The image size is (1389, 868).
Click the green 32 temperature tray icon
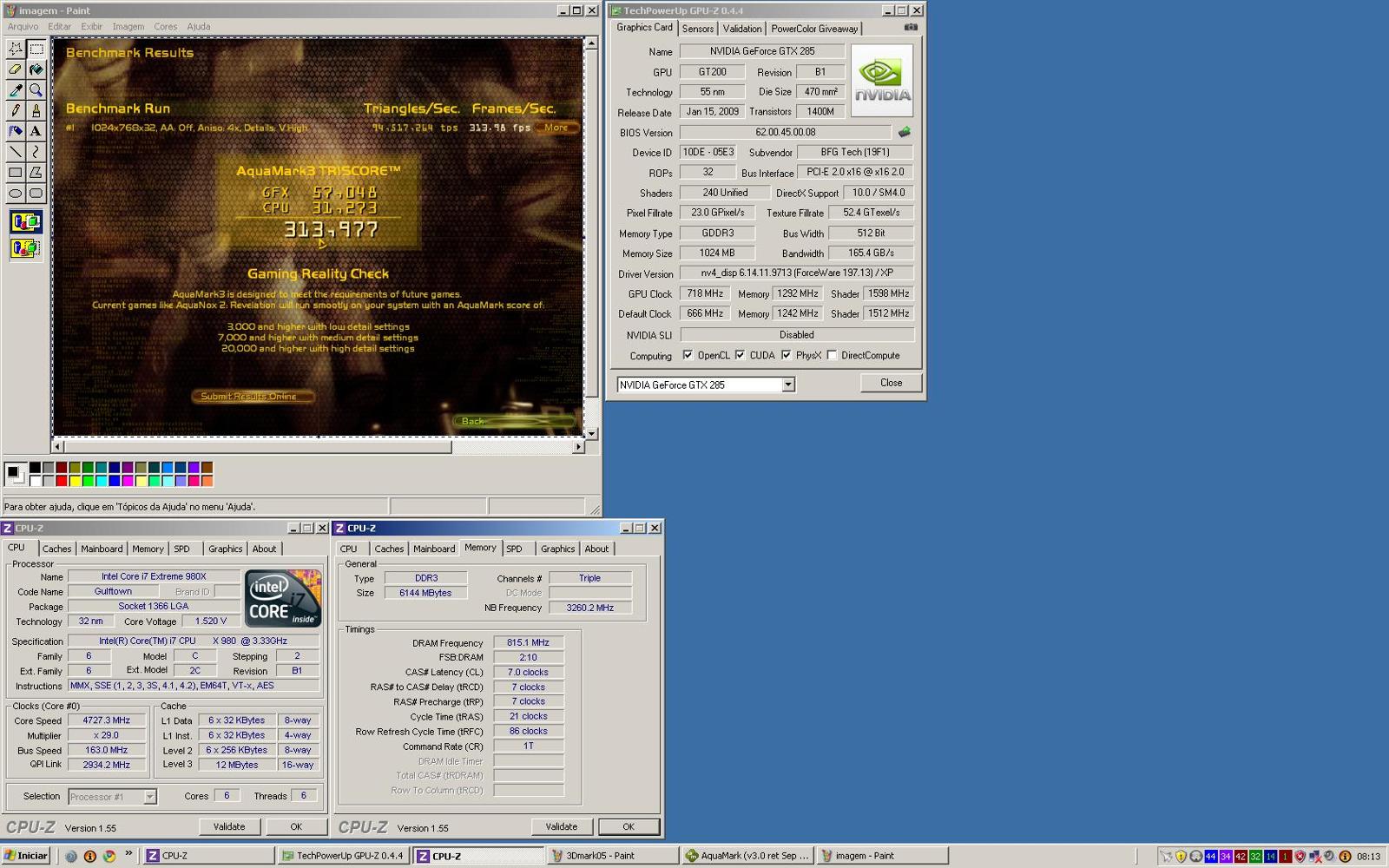click(x=1255, y=856)
